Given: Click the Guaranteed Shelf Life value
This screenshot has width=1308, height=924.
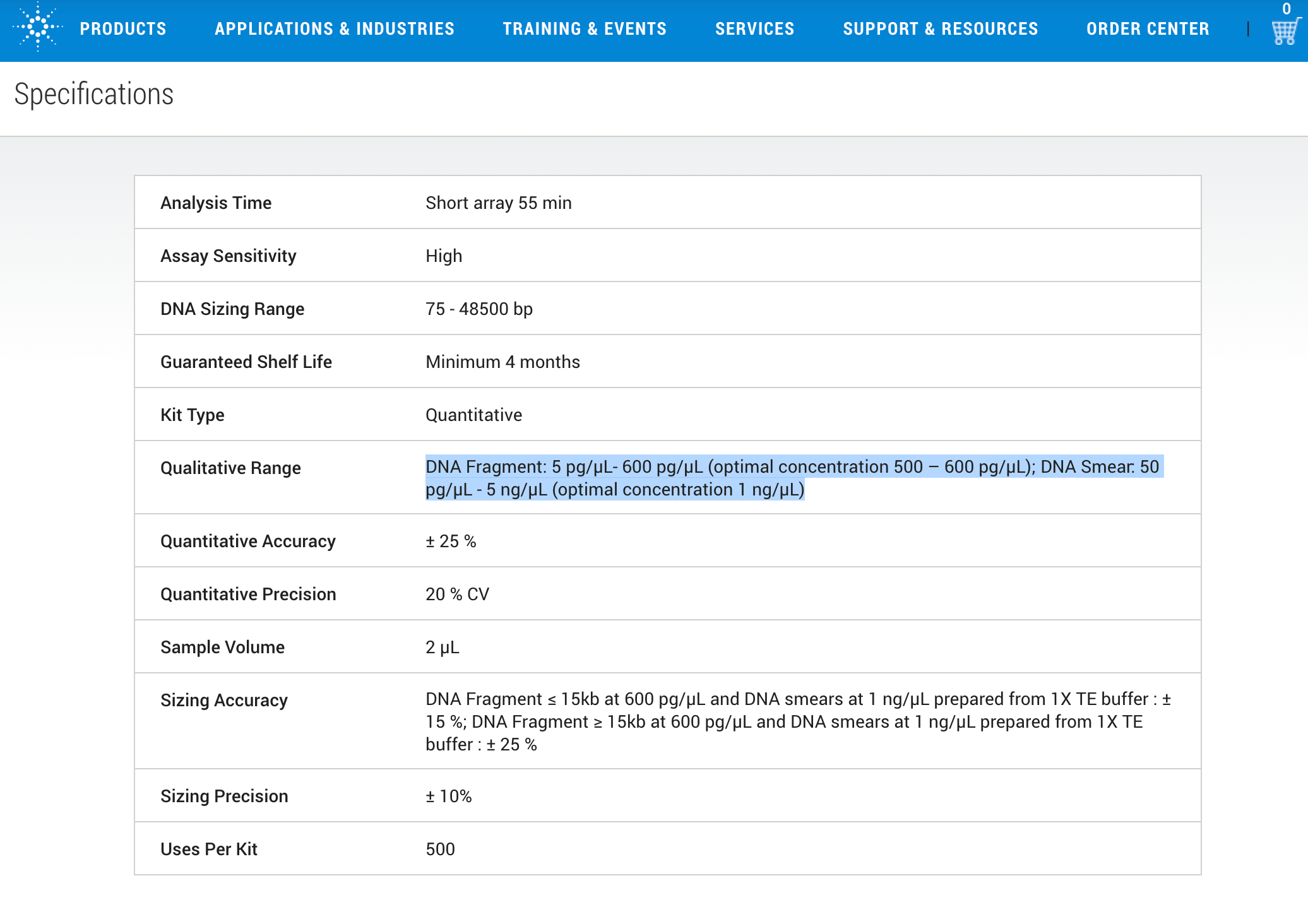Looking at the screenshot, I should click(502, 362).
